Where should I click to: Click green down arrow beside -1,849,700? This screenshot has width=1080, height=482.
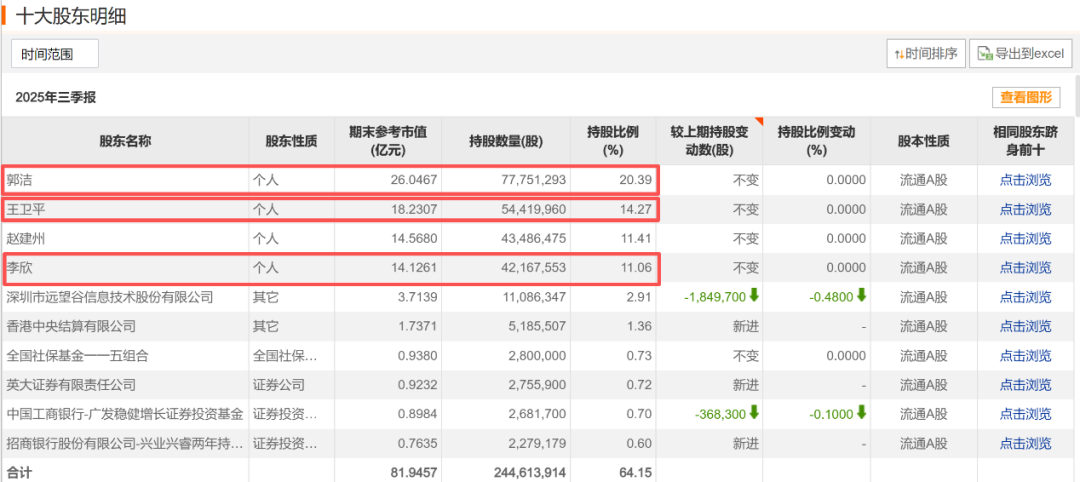coord(753,297)
